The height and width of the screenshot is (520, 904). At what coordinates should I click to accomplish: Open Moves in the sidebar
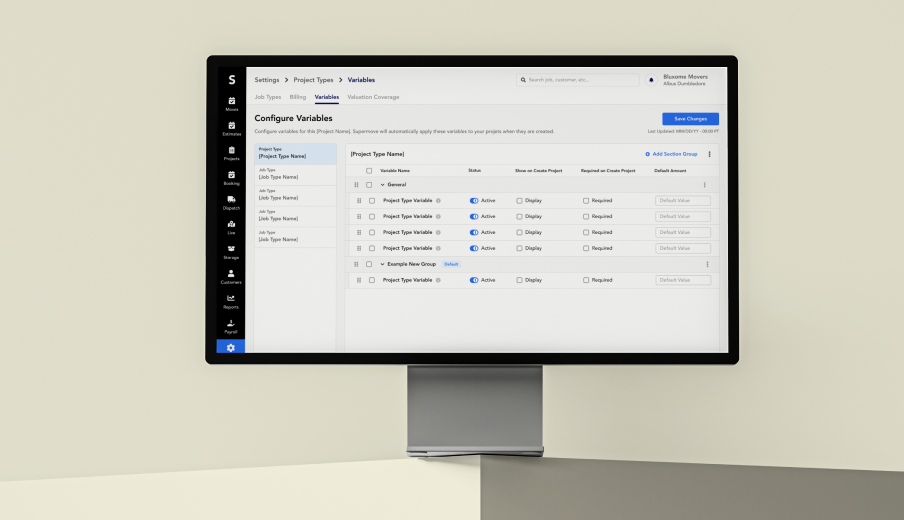pos(231,104)
